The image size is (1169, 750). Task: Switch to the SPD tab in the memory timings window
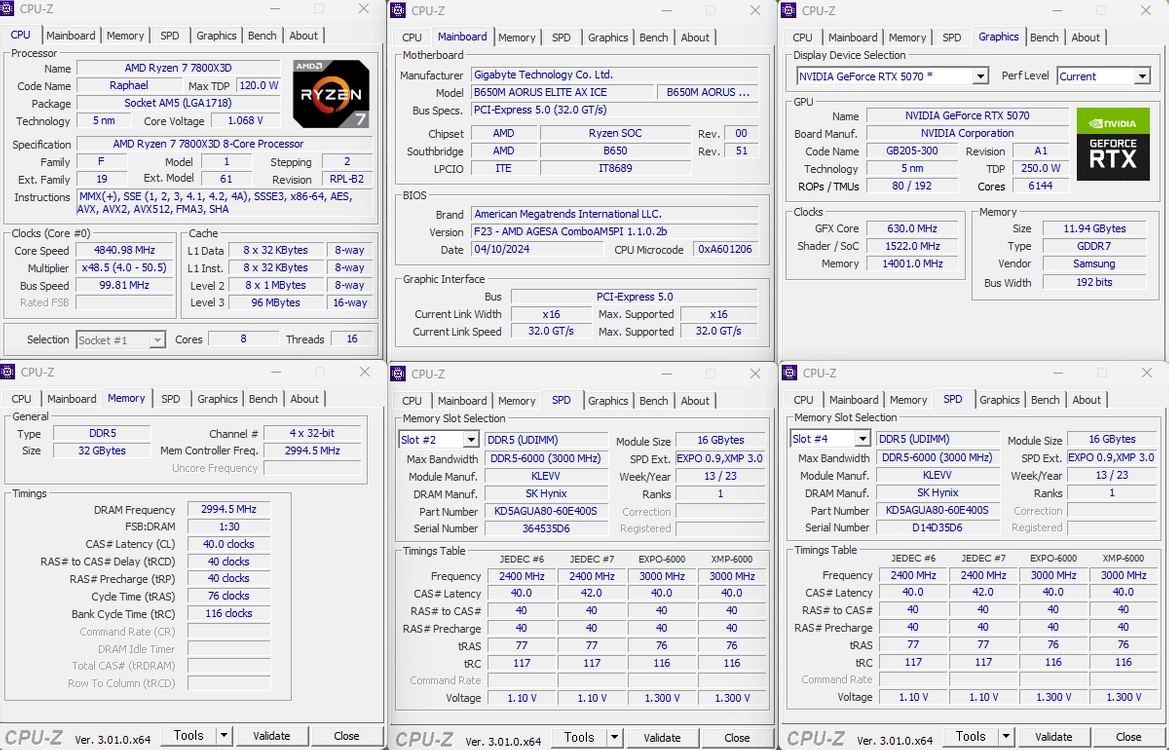tap(171, 399)
